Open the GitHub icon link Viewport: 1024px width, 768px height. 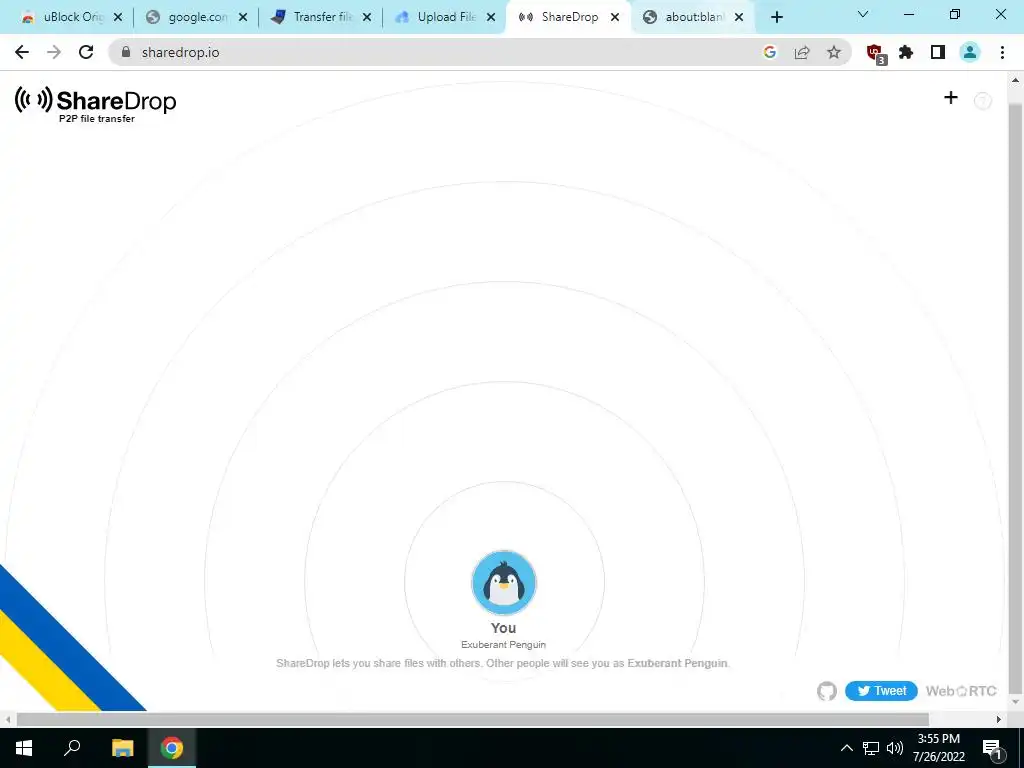(827, 691)
